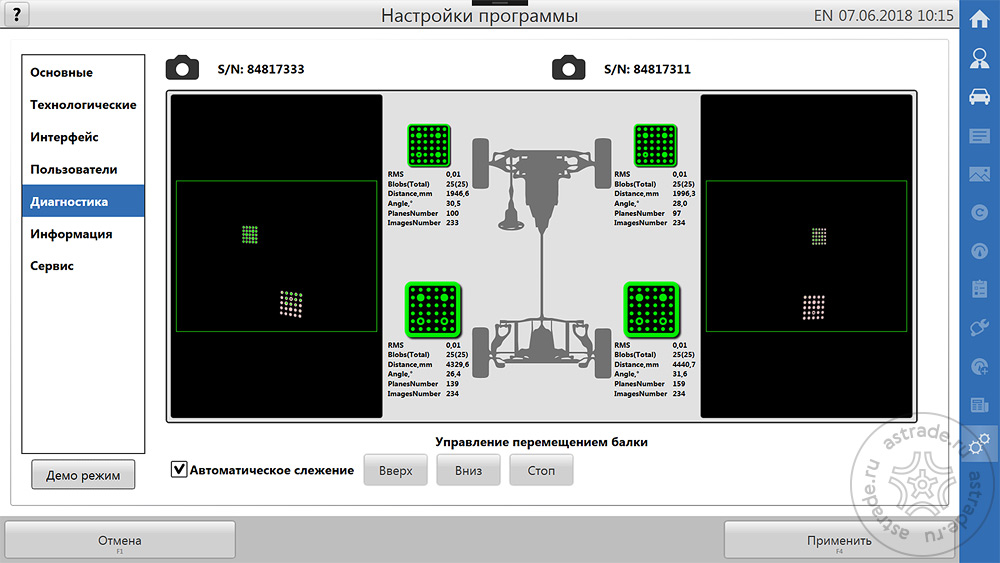This screenshot has height=563, width=1000.
Task: Click the EN language indicator
Action: click(x=823, y=15)
